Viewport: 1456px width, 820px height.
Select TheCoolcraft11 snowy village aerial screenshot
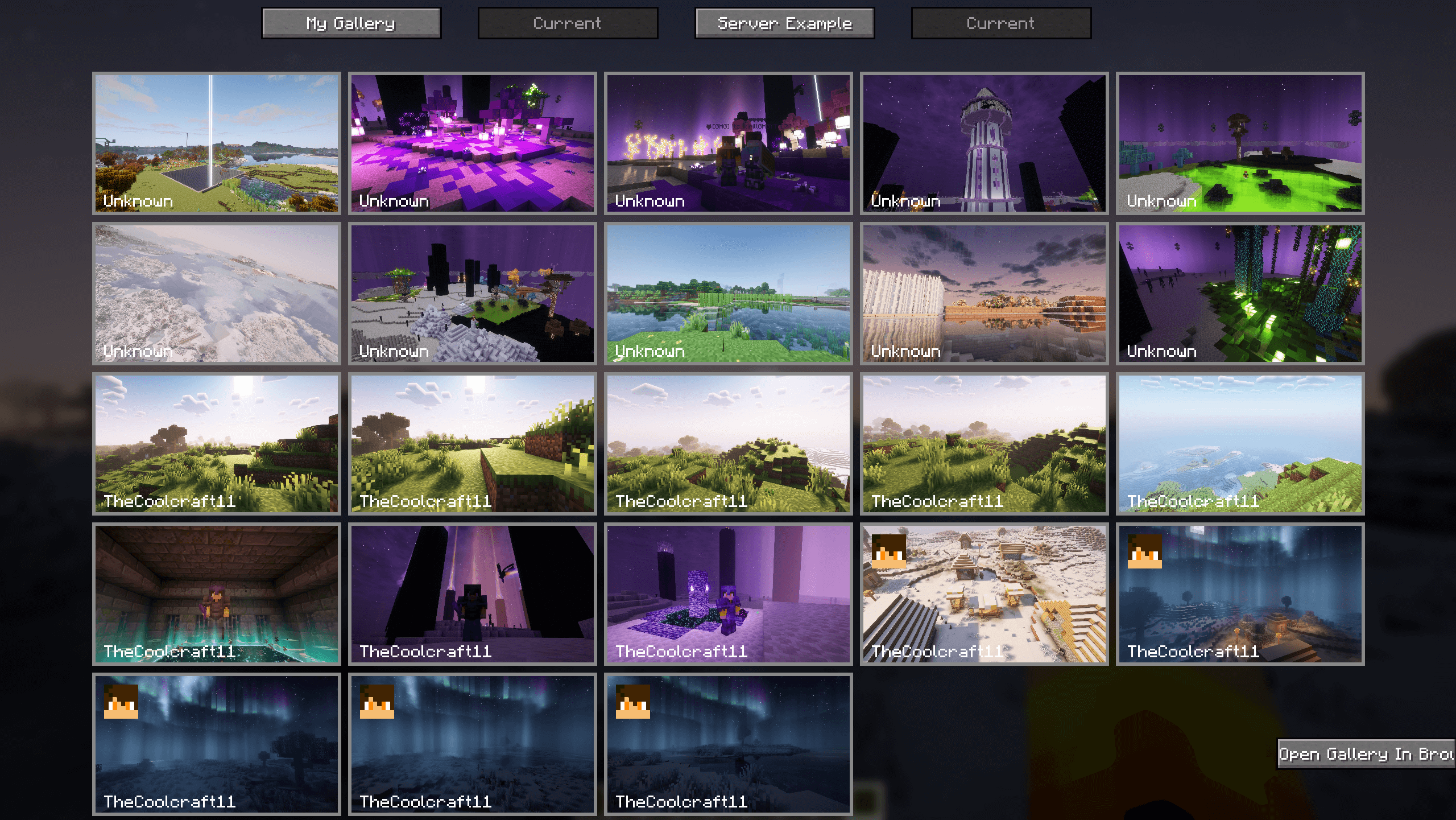(x=985, y=594)
